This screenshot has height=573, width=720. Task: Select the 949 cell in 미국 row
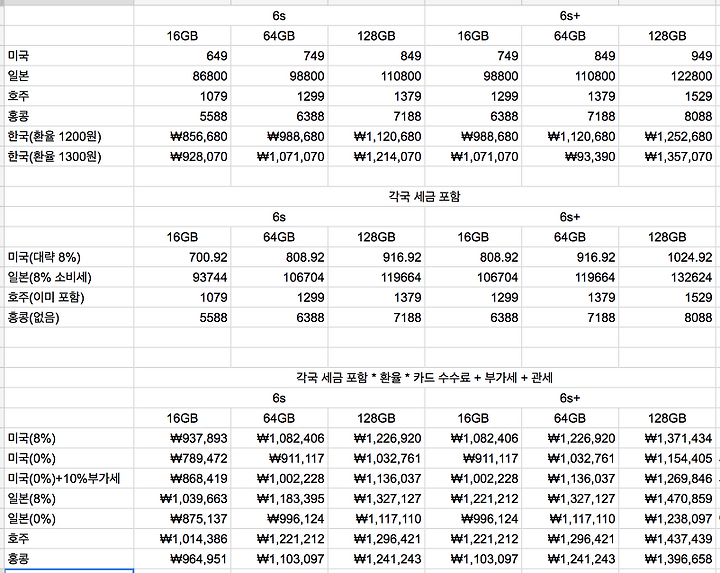(669, 56)
